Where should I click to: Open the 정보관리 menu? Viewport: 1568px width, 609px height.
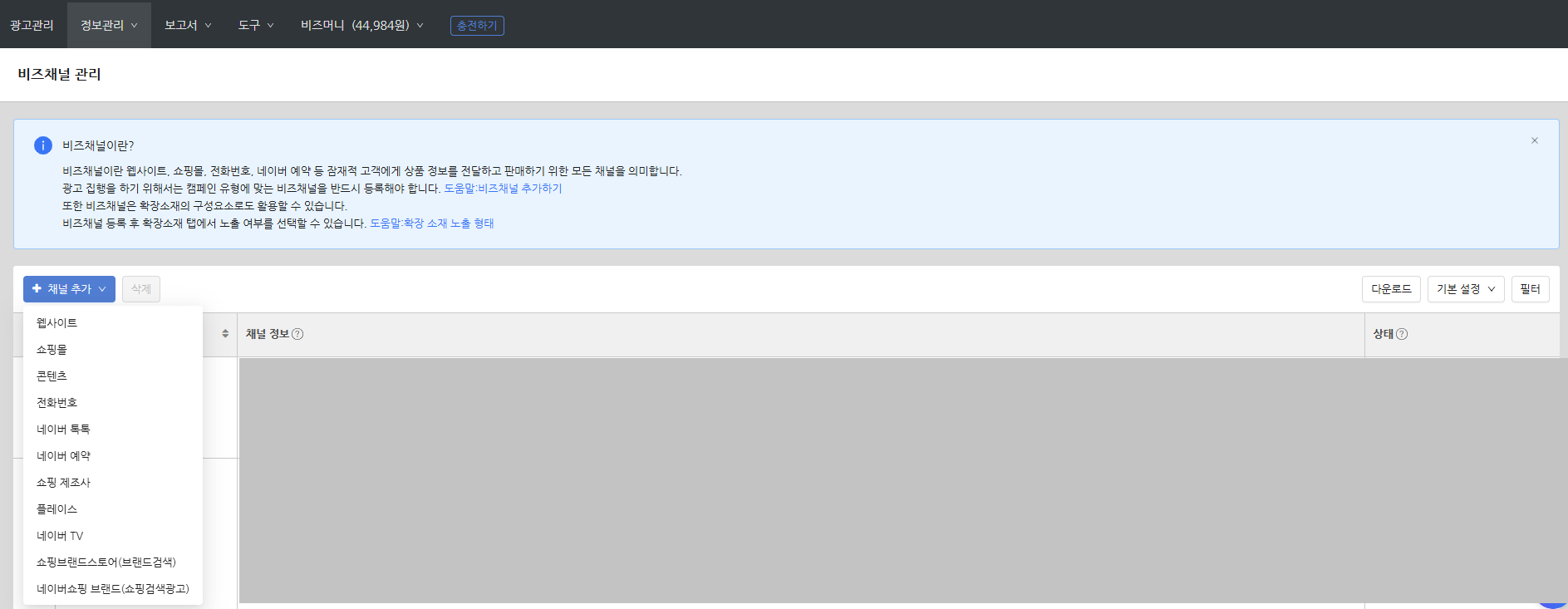tap(109, 25)
